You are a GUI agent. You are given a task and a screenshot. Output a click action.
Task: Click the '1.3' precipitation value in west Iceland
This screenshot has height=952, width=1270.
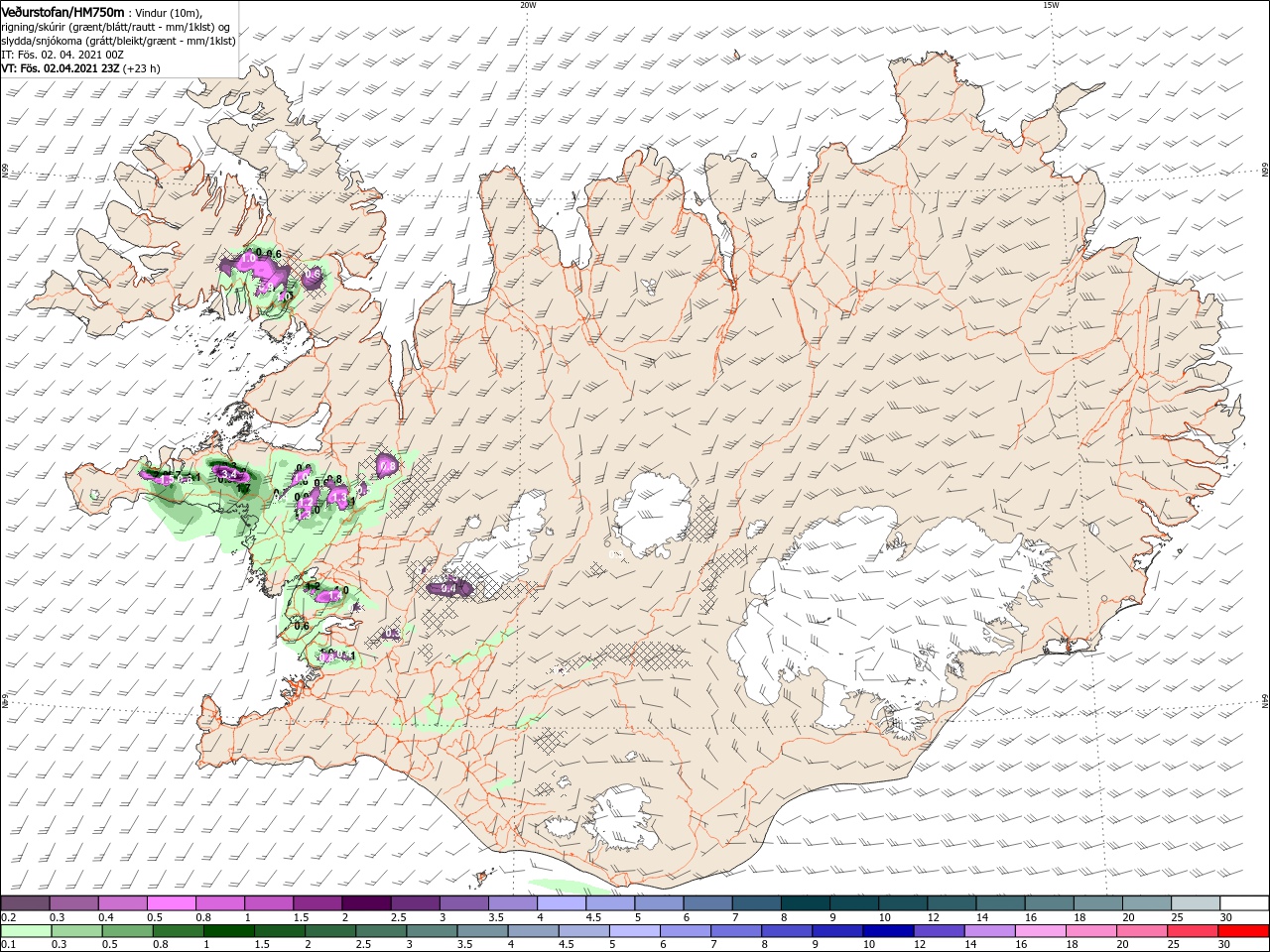(x=337, y=495)
